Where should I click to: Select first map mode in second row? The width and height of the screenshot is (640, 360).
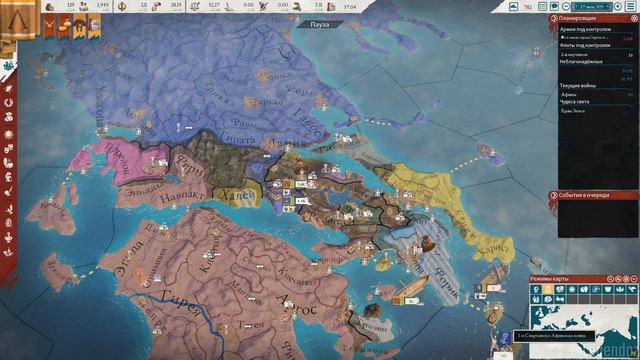click(536, 300)
